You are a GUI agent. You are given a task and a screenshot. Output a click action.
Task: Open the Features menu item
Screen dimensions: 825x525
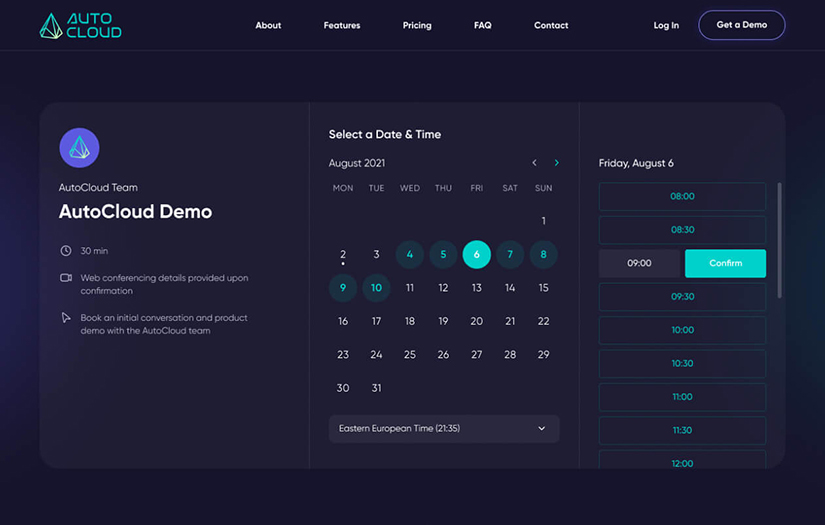342,25
